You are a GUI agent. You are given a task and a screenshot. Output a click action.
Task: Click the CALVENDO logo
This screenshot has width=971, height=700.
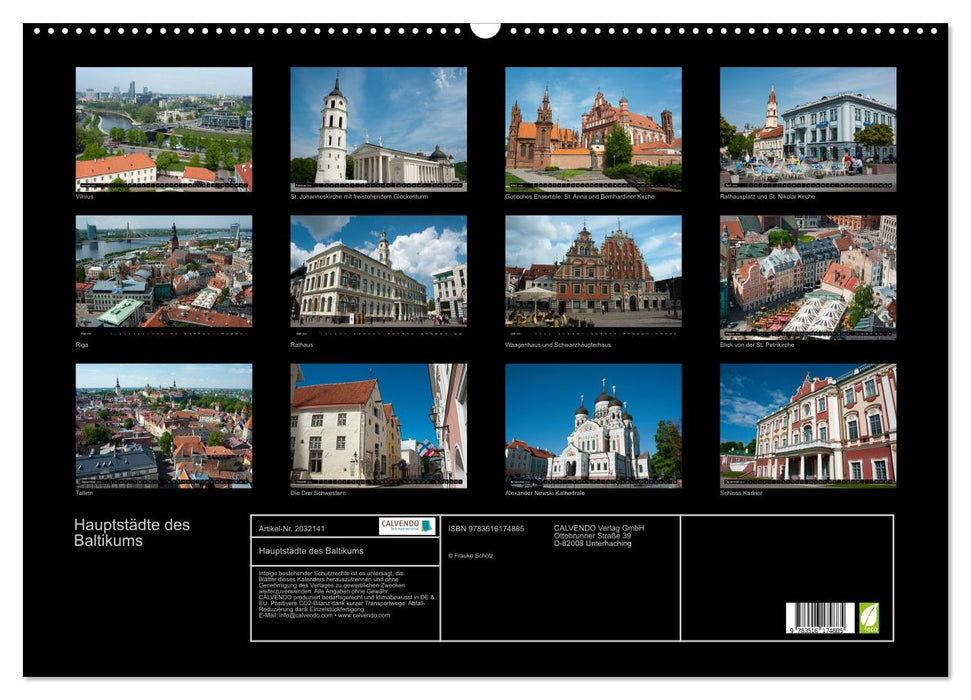(407, 526)
